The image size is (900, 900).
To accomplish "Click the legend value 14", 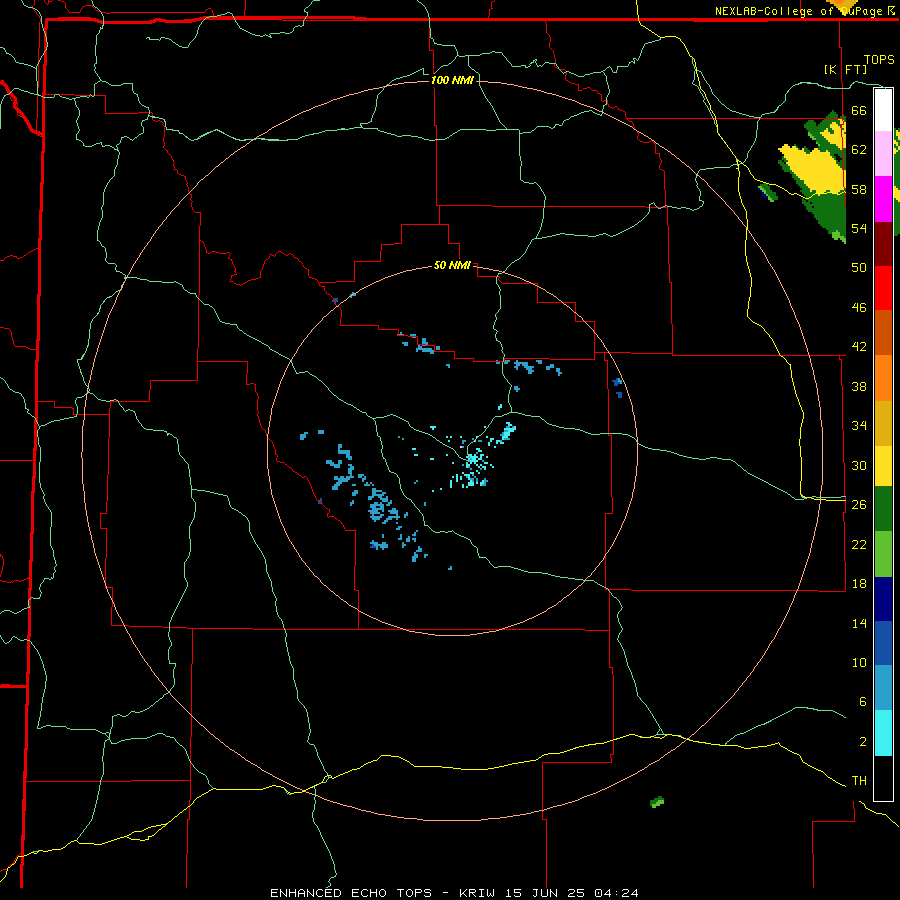I will [x=859, y=623].
